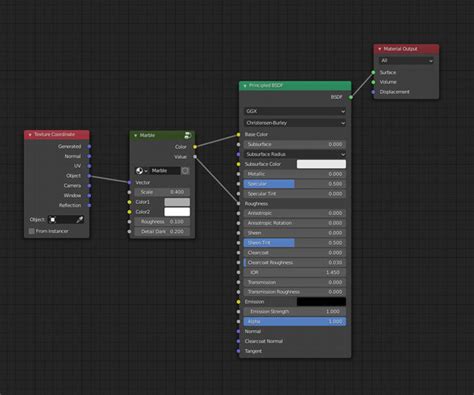Collapse the Material Output node
This screenshot has width=474, height=395.
click(x=379, y=49)
